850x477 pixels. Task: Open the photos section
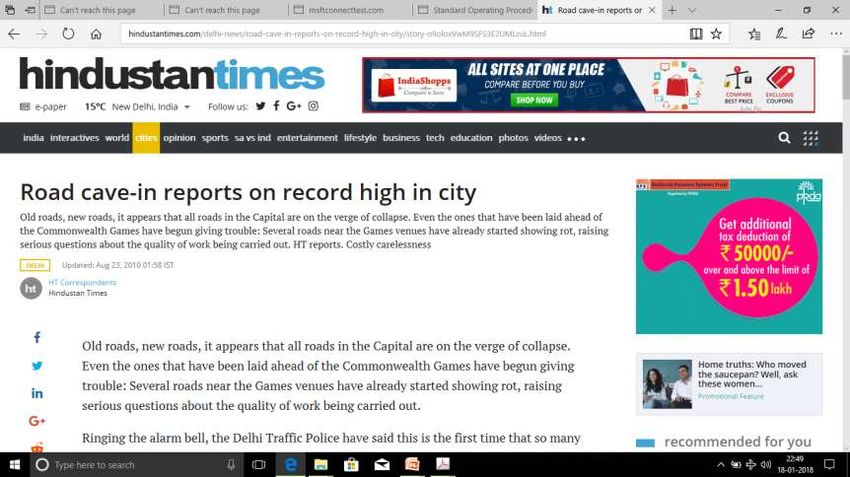coord(513,138)
